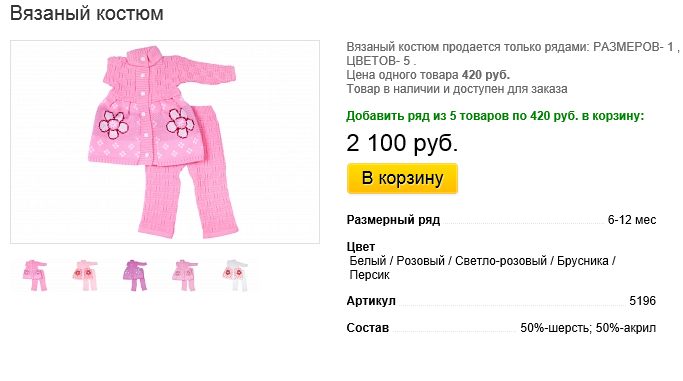Viewport: 683px width, 381px height.
Task: Click the Артикул label
Action: pos(371,301)
